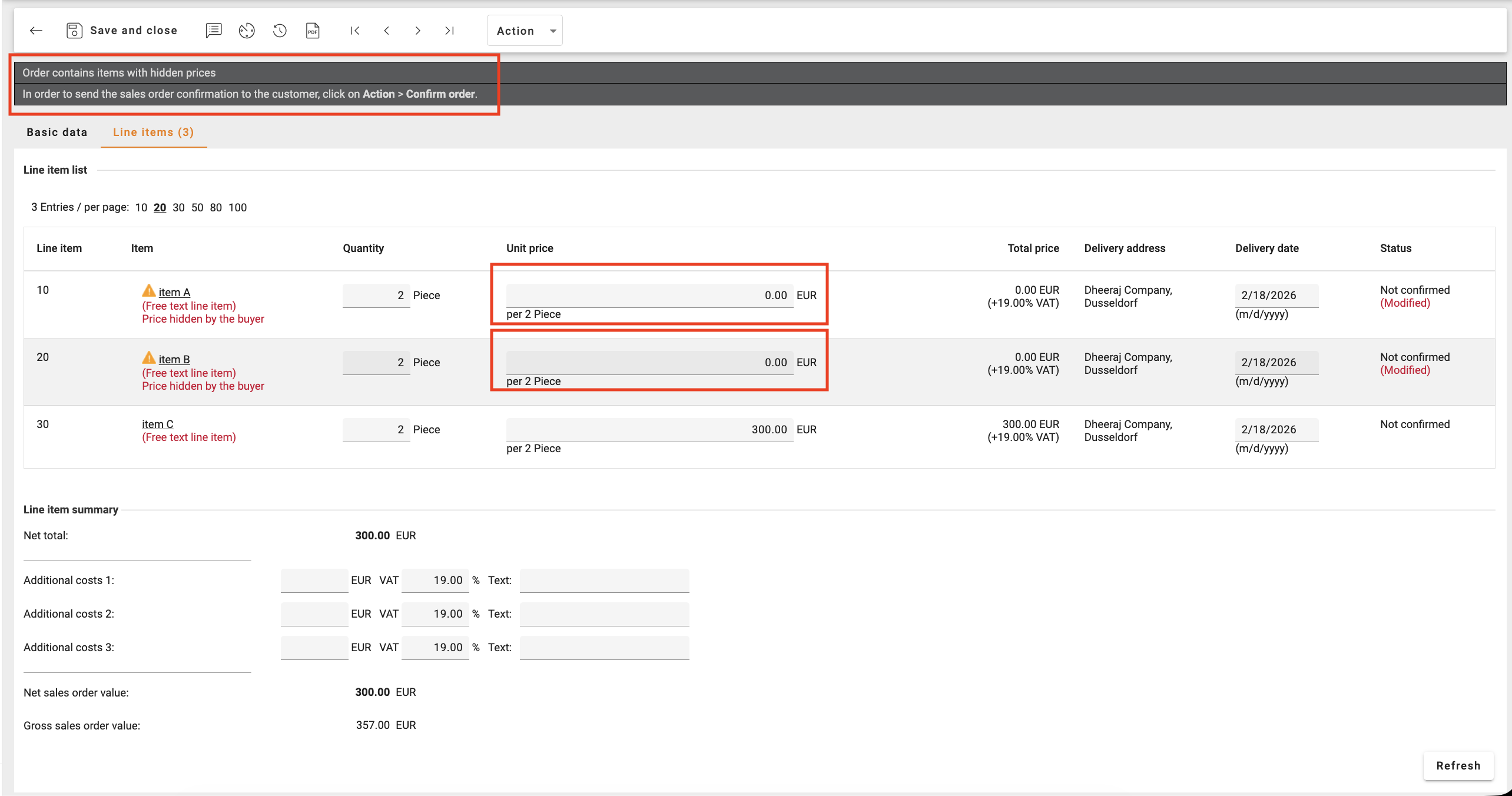Jump to first record arrow
Image resolution: width=1512 pixels, height=796 pixels.
click(354, 31)
